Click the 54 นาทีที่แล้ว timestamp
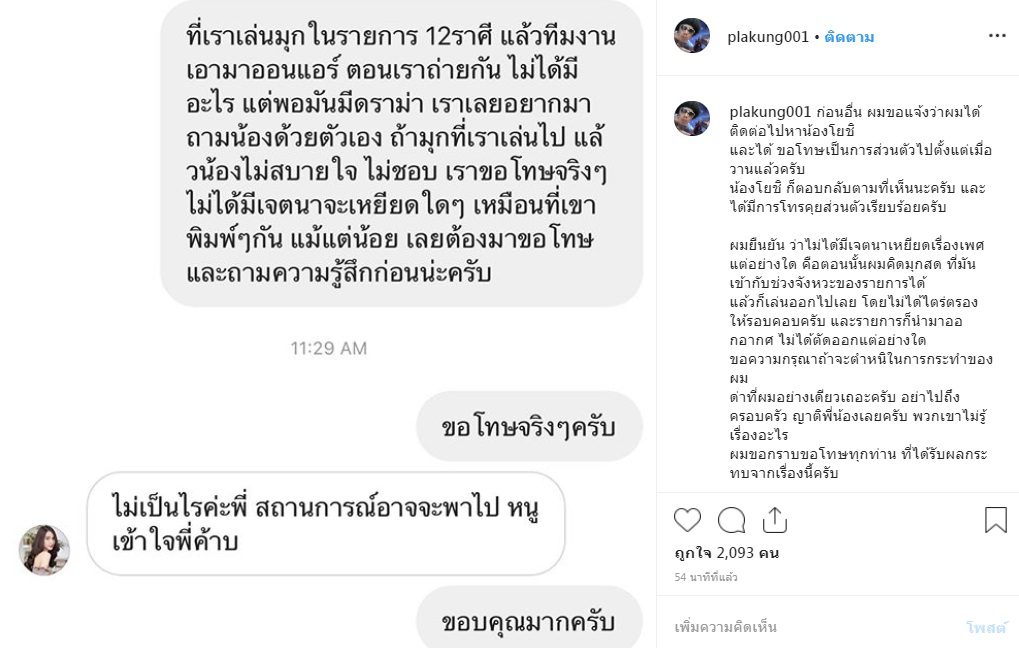This screenshot has width=1019, height=648. click(x=706, y=577)
